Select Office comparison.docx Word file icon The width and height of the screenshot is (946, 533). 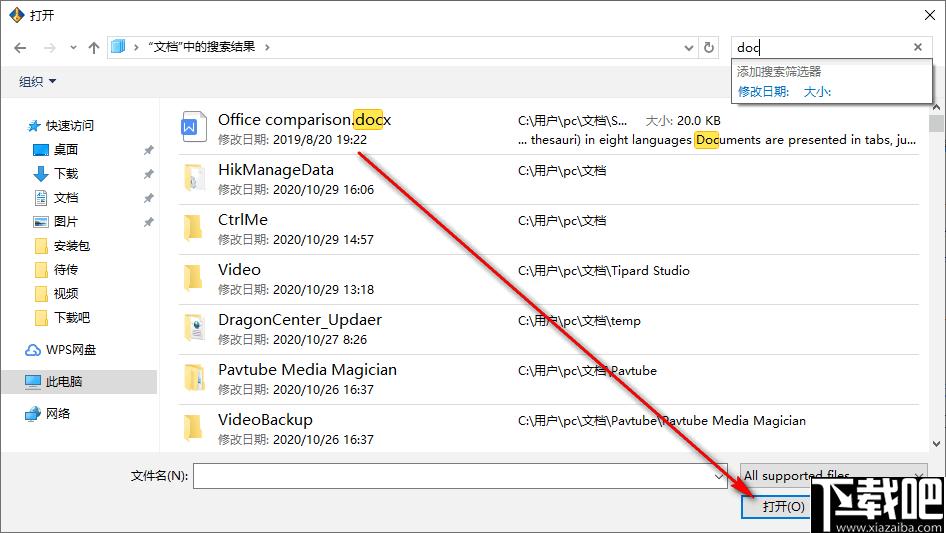click(x=194, y=127)
